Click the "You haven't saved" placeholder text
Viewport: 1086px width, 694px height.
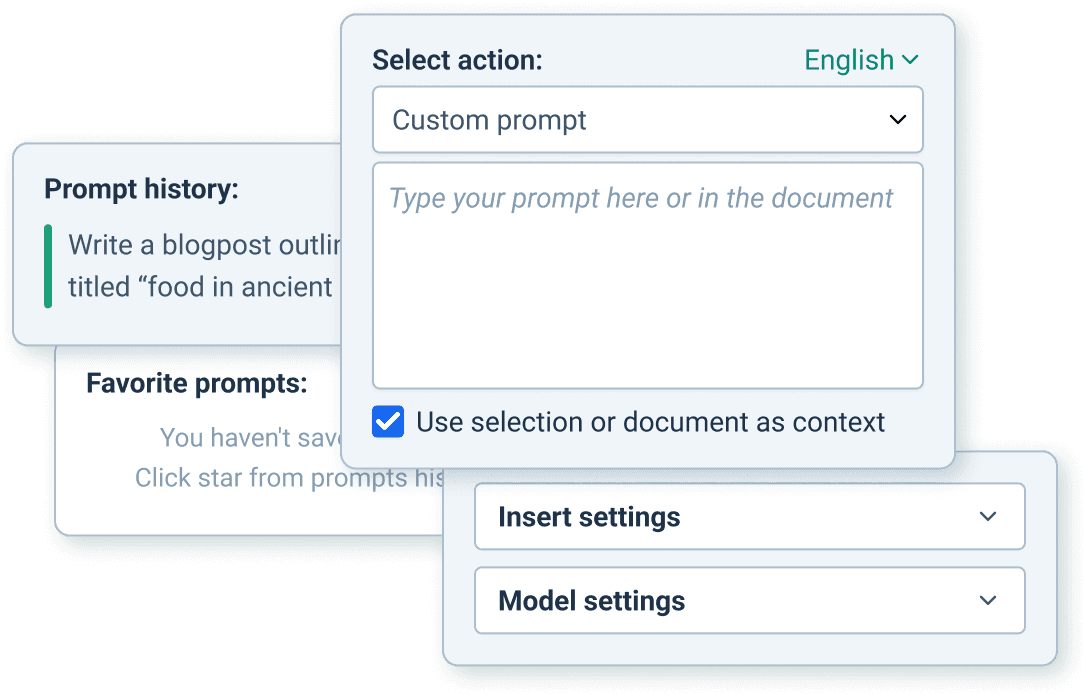point(250,438)
